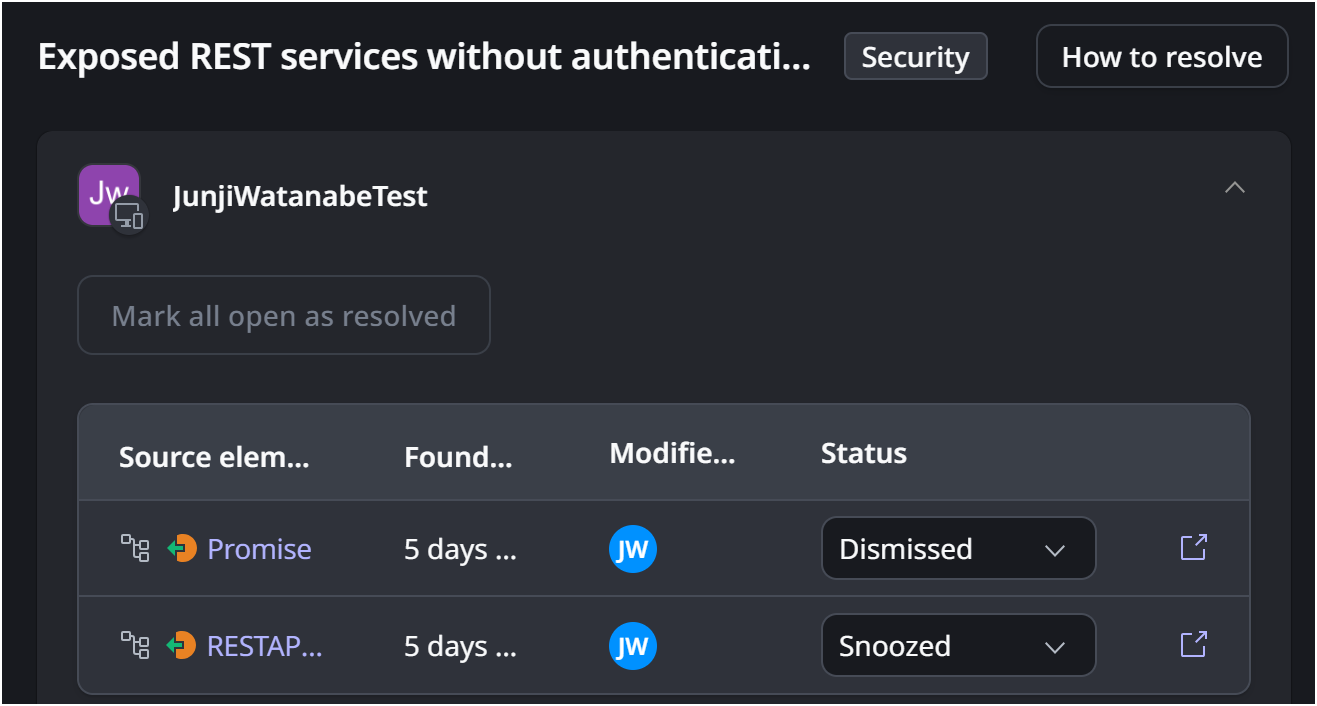Open the Promise source element link
Screen dimensions: 1317x706
(x=259, y=549)
